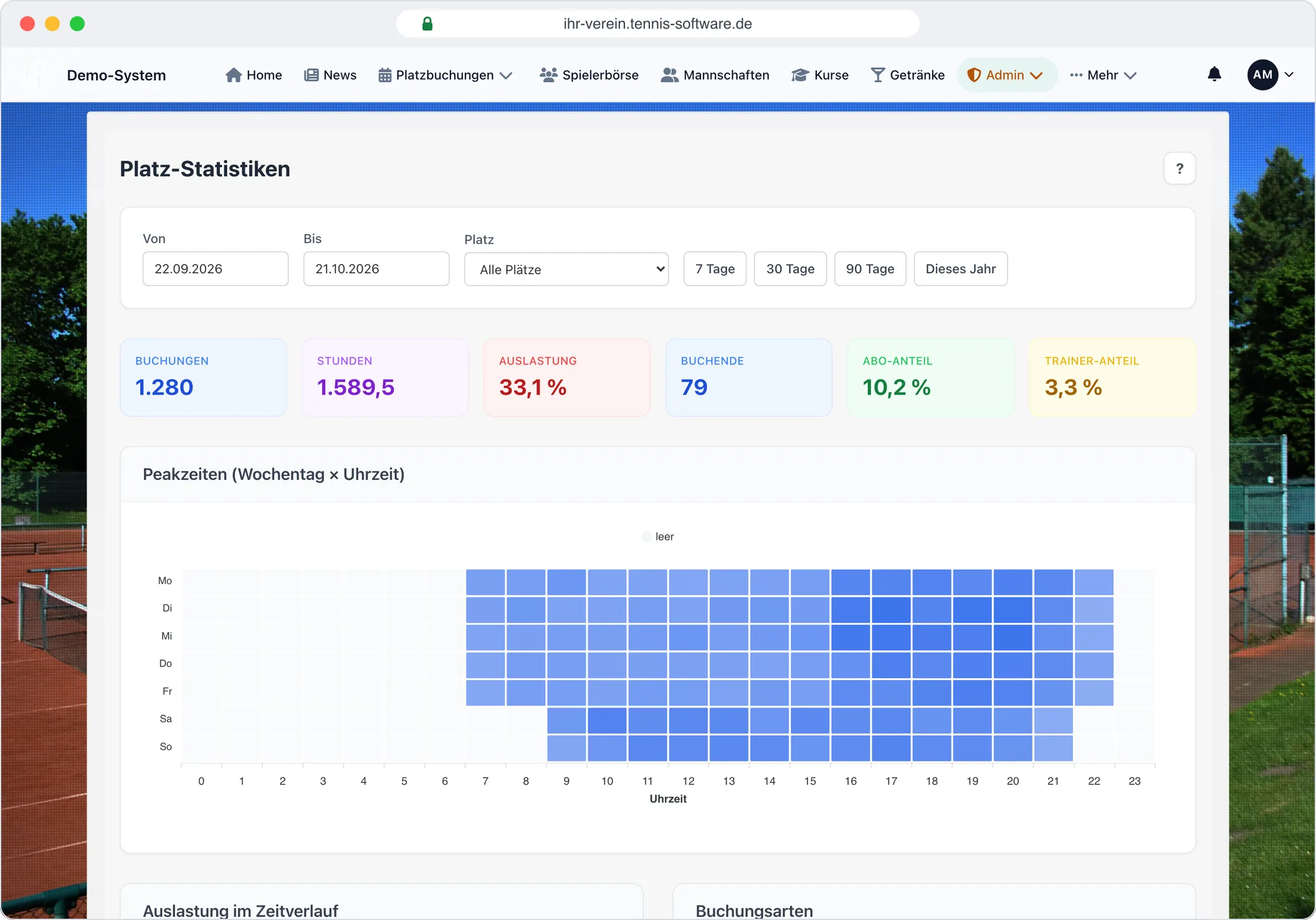Expand the Mehr menu chevron
The width and height of the screenshot is (1316, 920).
(x=1130, y=76)
